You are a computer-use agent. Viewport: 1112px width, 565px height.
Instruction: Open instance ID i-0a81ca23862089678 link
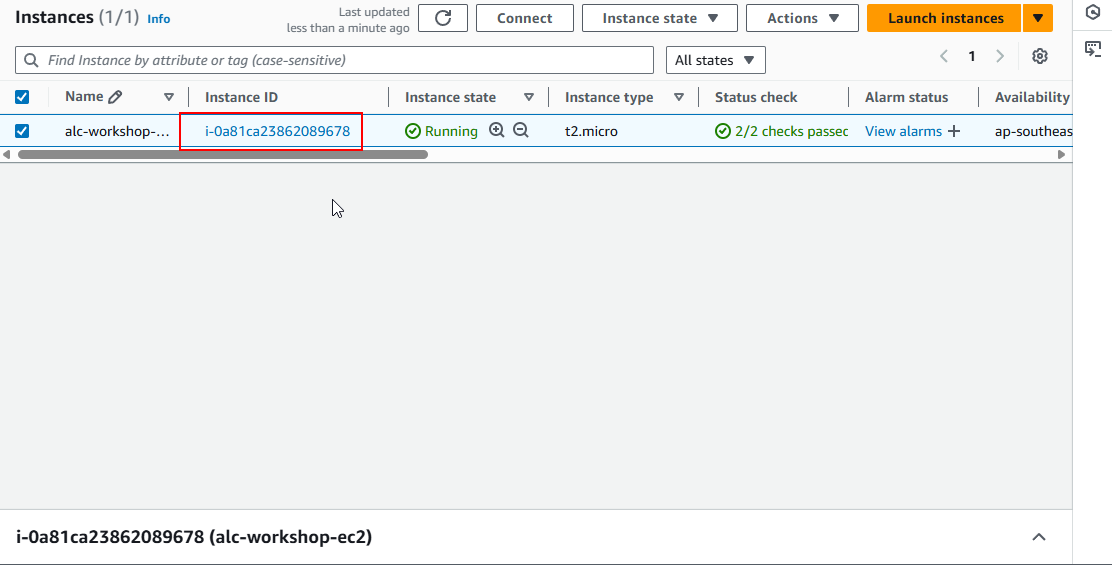277,131
